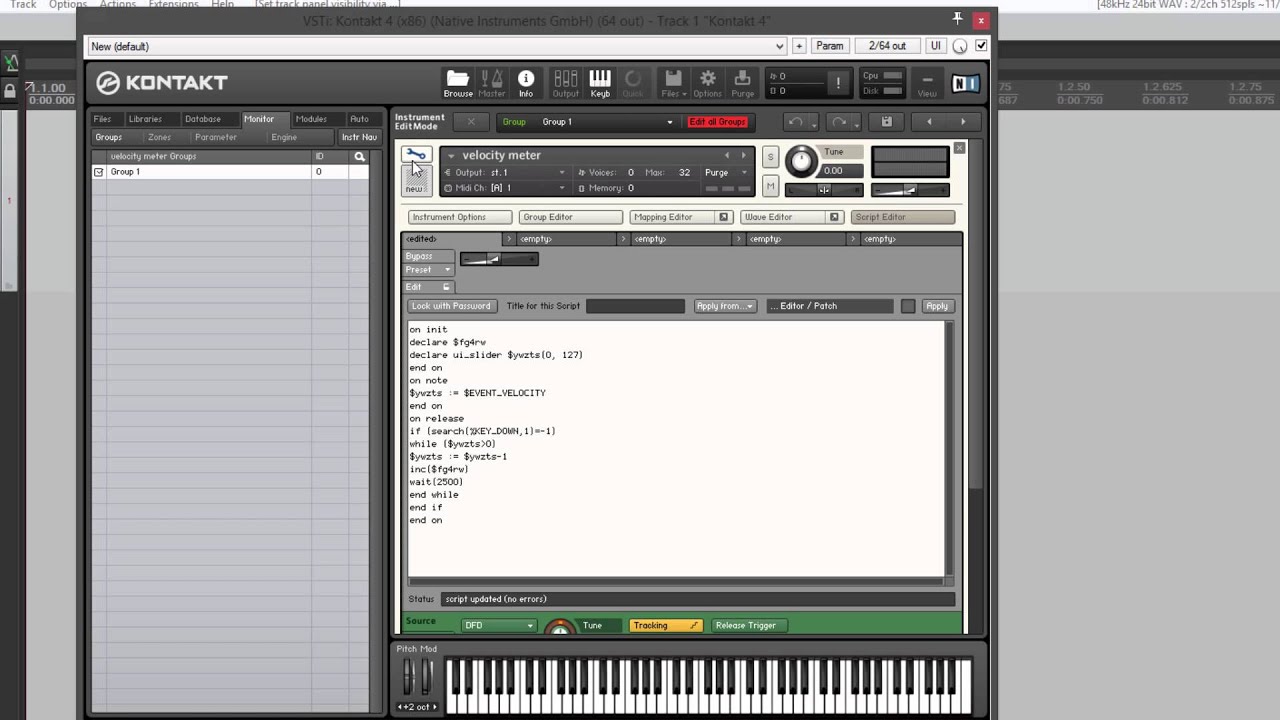Switch to the Database tab

203,119
